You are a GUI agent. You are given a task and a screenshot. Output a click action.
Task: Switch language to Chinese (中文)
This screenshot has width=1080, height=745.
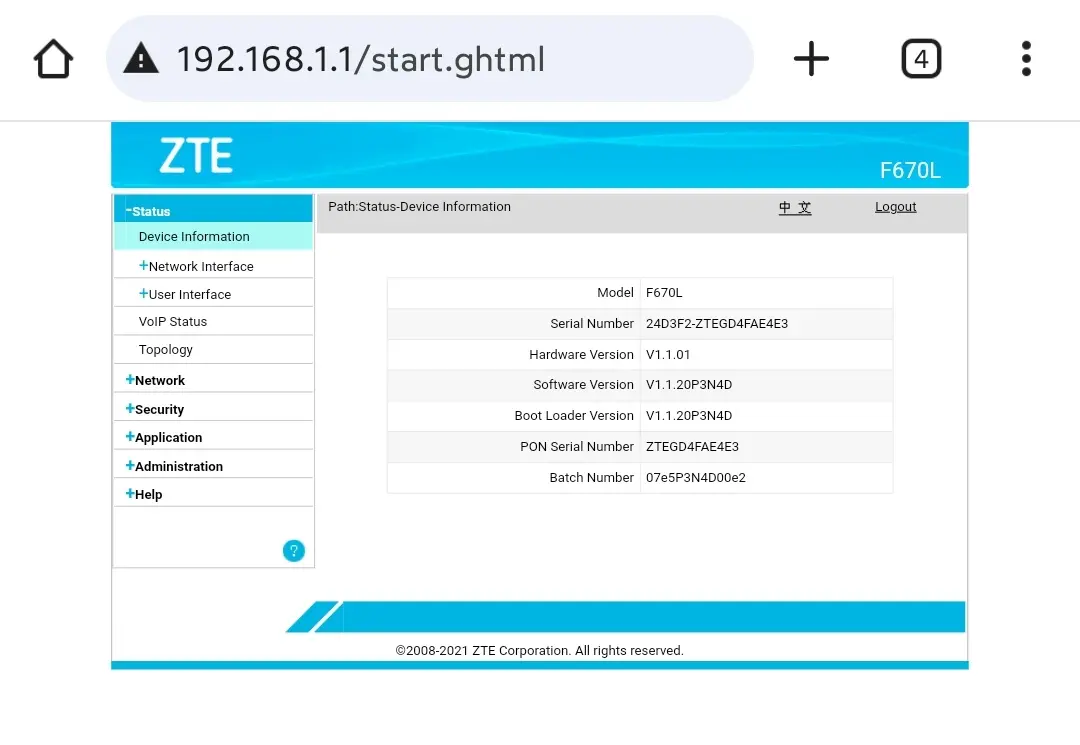tap(795, 207)
